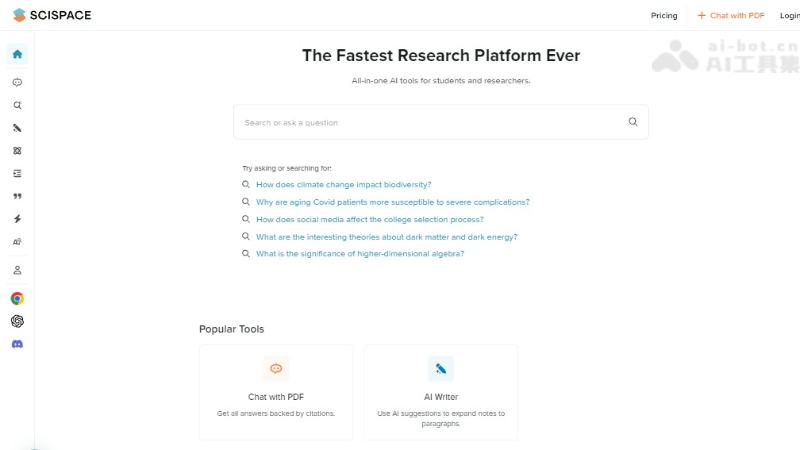Image resolution: width=800 pixels, height=450 pixels.
Task: Pick the higher-dimensional algebra question link
Action: (x=360, y=254)
